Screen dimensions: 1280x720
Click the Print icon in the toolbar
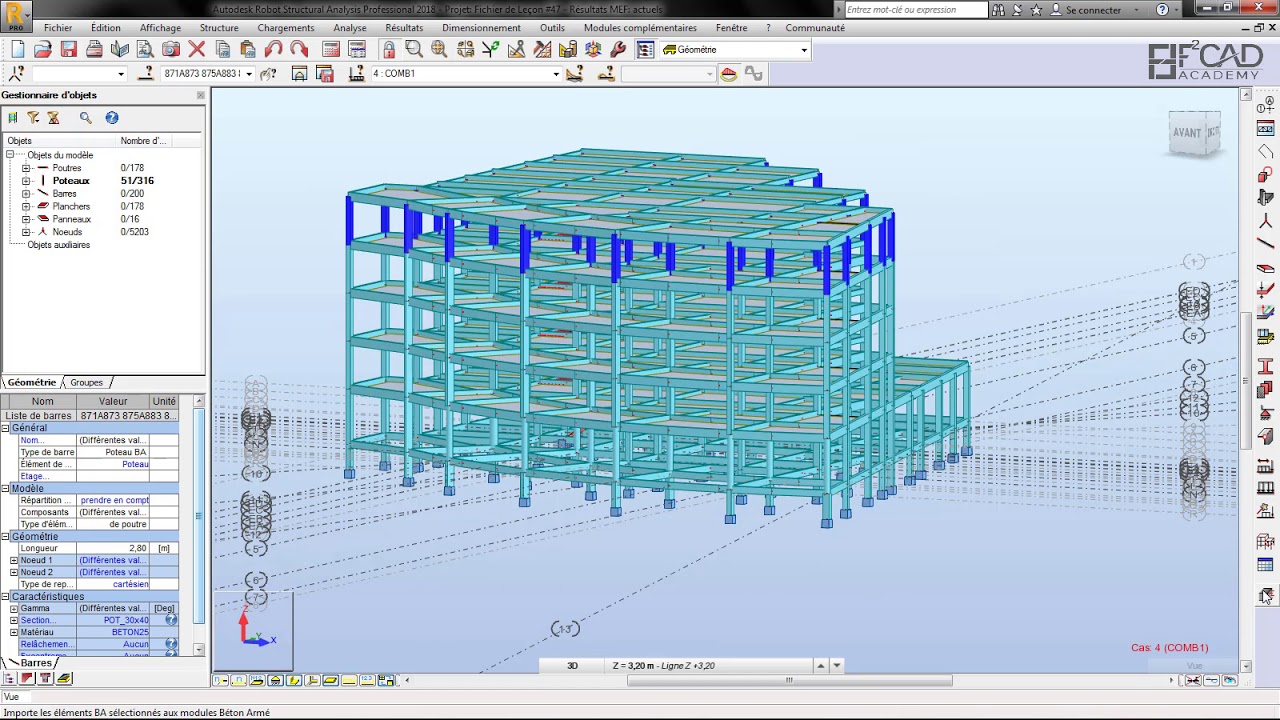pos(94,49)
